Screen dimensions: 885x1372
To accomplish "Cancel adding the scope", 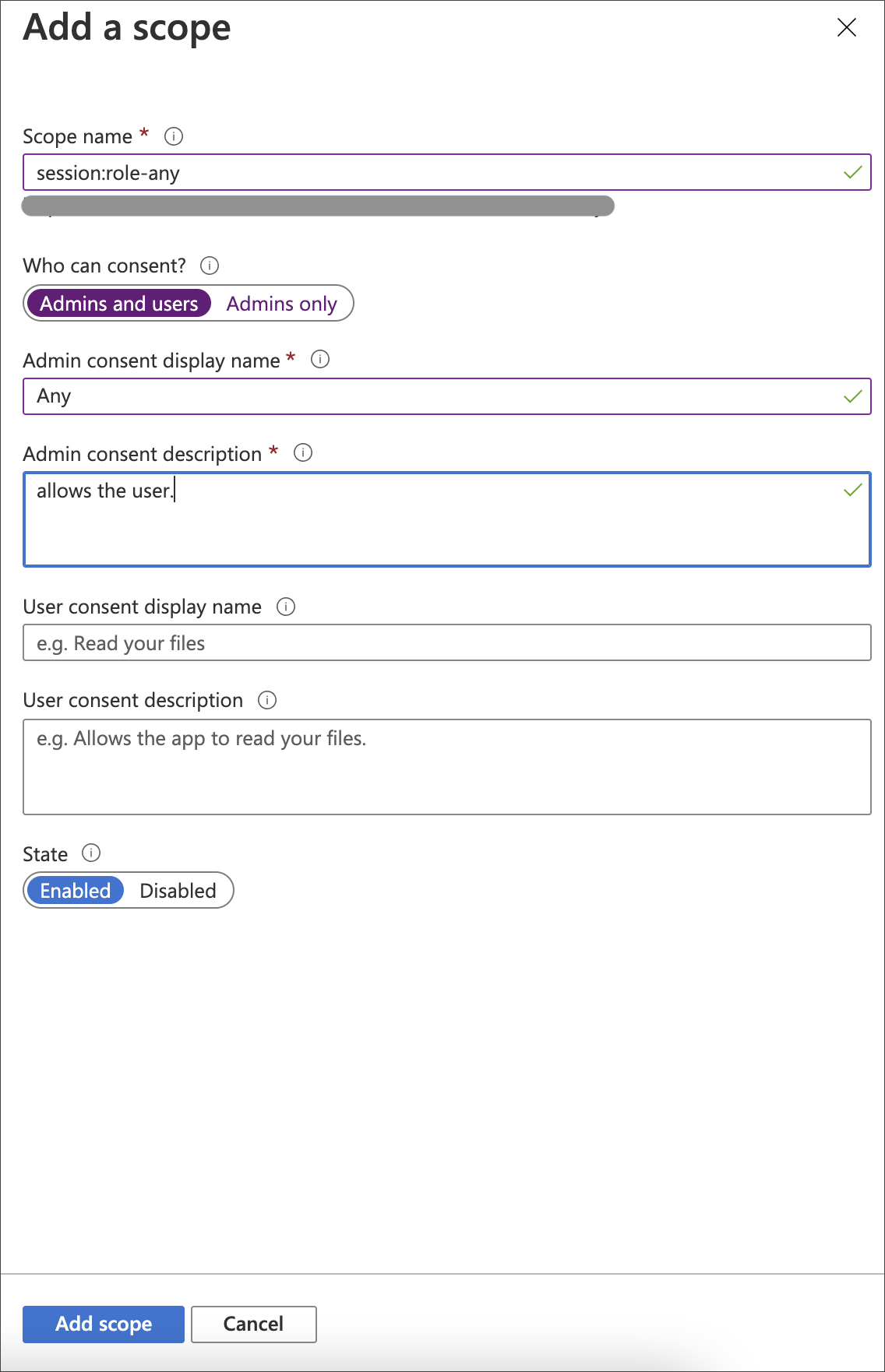I will [x=253, y=1324].
